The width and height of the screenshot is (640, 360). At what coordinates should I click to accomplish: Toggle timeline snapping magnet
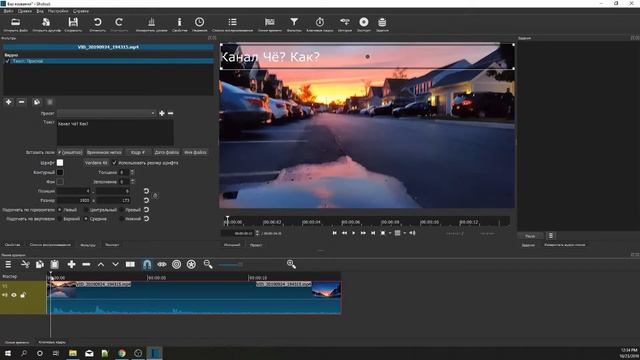point(147,264)
